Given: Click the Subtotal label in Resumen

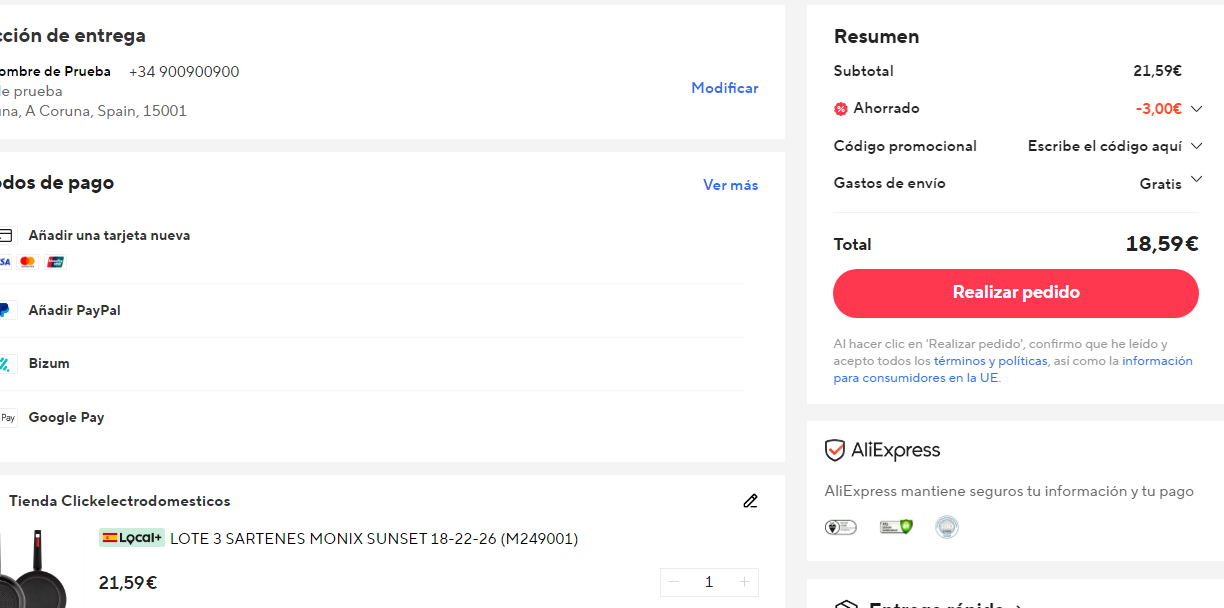Looking at the screenshot, I should [864, 71].
